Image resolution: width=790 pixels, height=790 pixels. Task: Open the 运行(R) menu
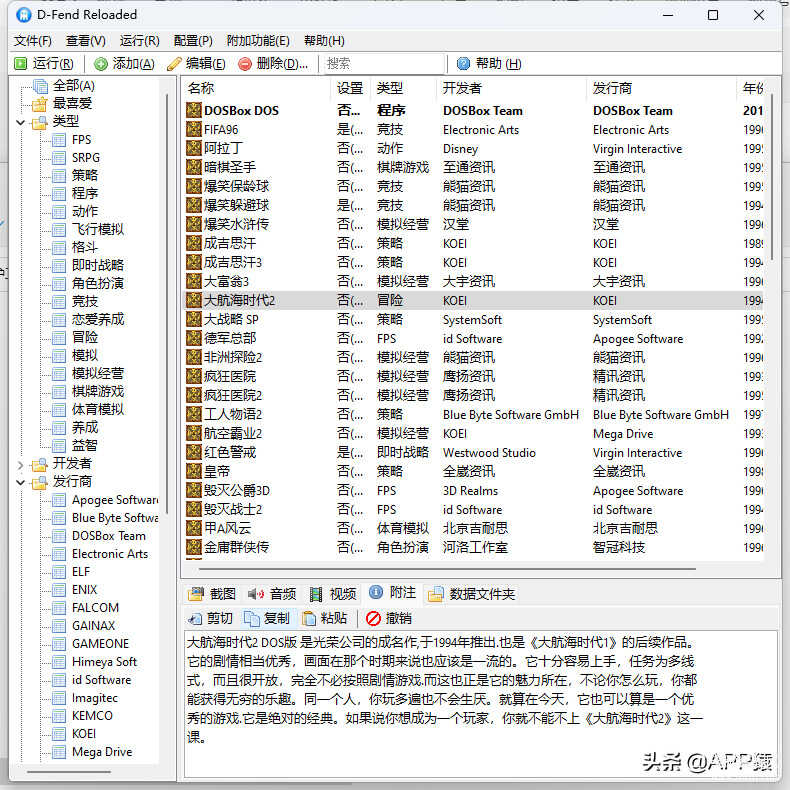click(x=140, y=41)
